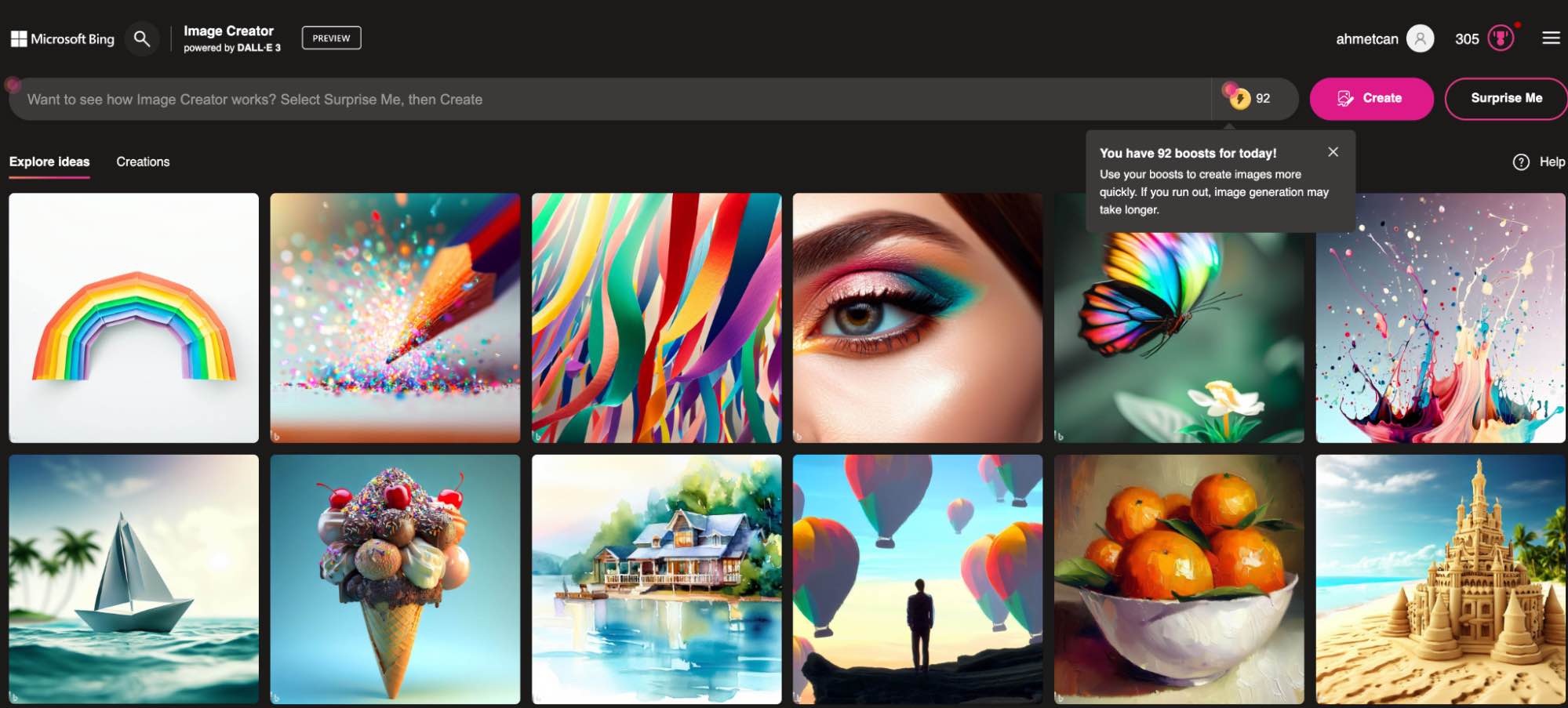1568x708 pixels.
Task: Click the boosts coin icon
Action: (1239, 98)
